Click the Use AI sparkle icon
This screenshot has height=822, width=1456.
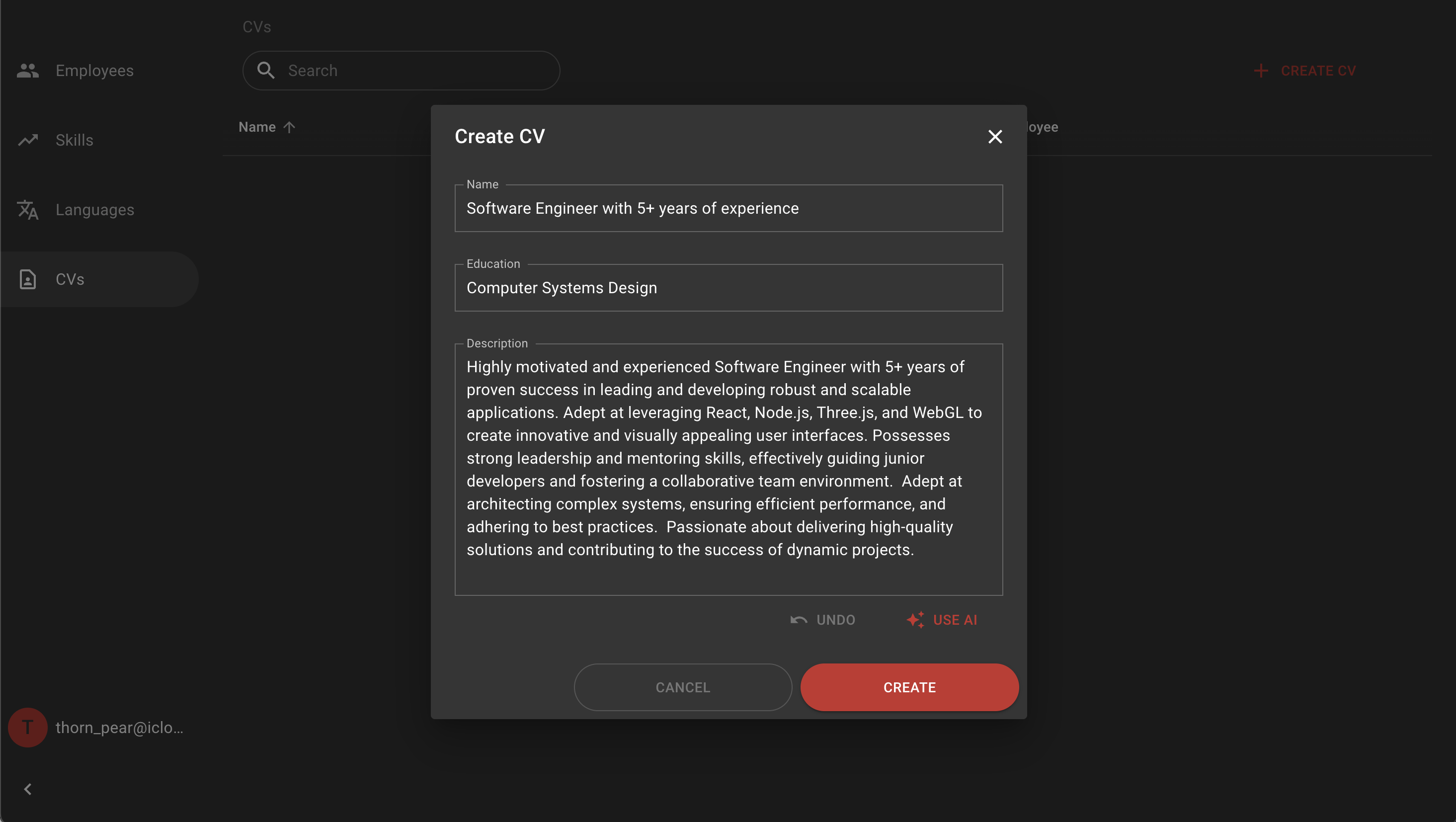click(x=915, y=620)
